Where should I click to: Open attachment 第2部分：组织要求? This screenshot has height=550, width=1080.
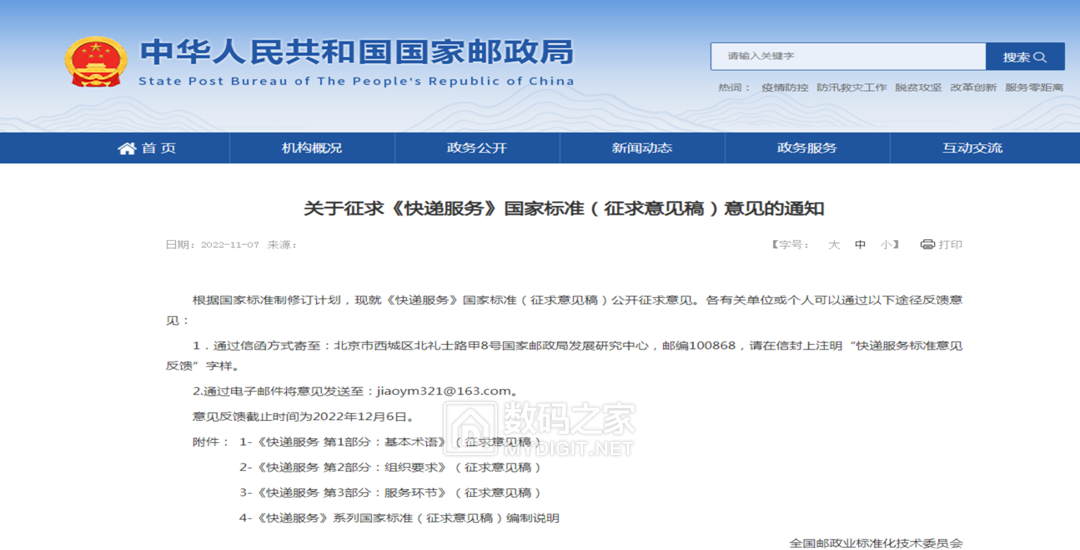click(x=390, y=467)
